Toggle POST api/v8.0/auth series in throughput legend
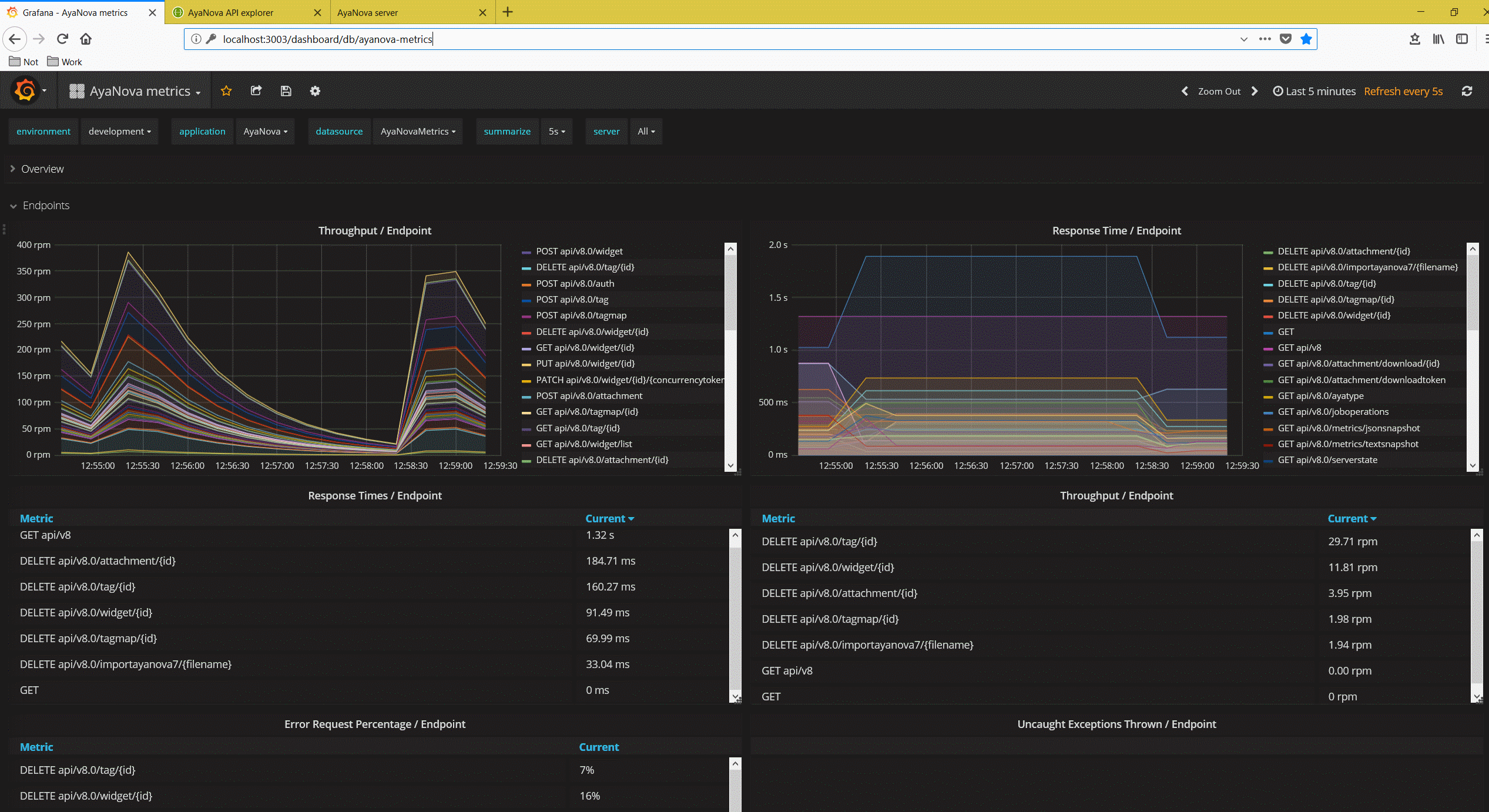 point(575,283)
